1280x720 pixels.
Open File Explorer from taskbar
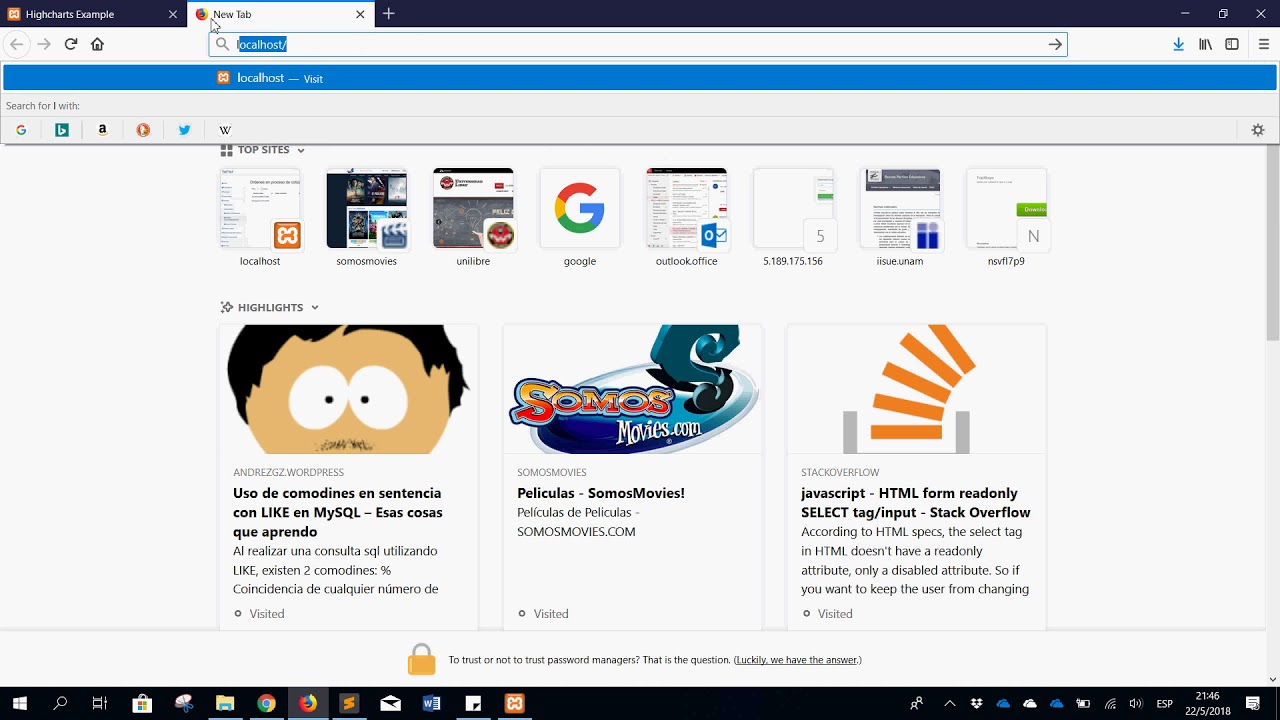click(224, 703)
